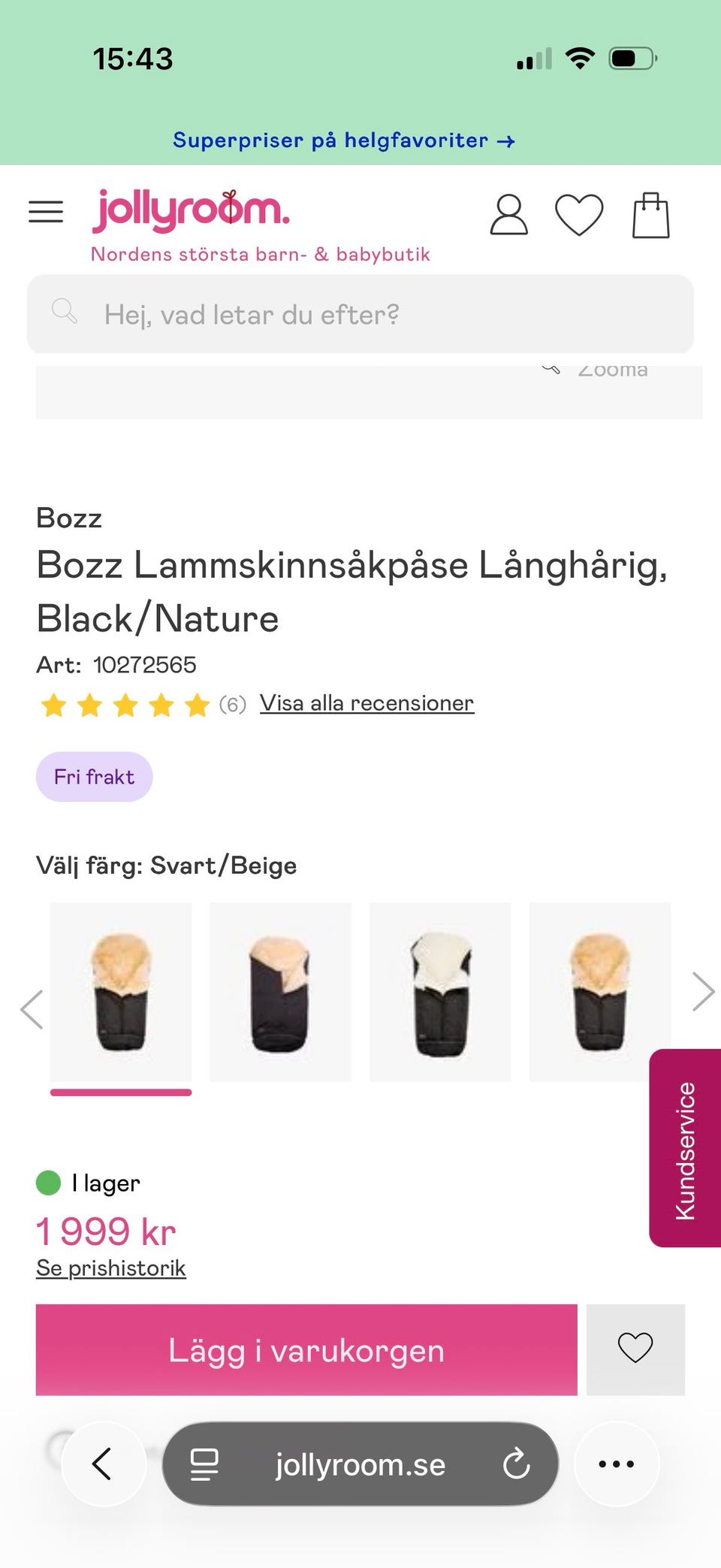The width and height of the screenshot is (721, 1568).
Task: Open Visa alla recensioner link
Action: pyautogui.click(x=367, y=703)
